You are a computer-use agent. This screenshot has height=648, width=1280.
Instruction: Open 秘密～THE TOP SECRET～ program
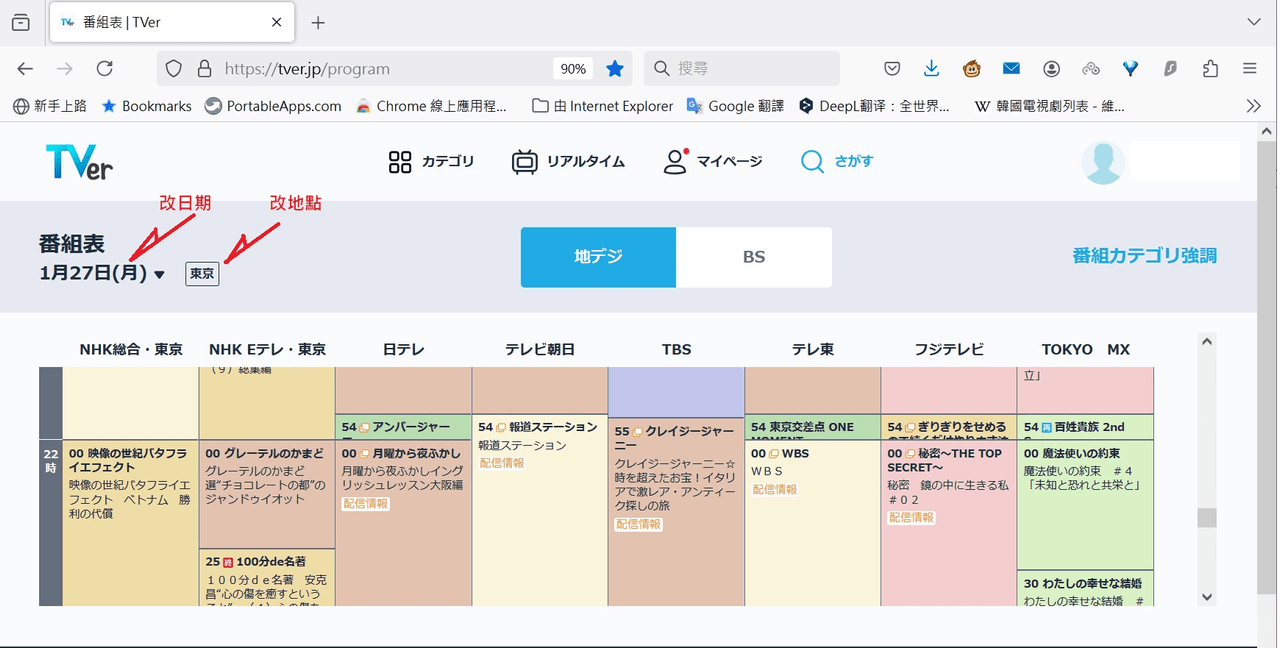pos(948,523)
